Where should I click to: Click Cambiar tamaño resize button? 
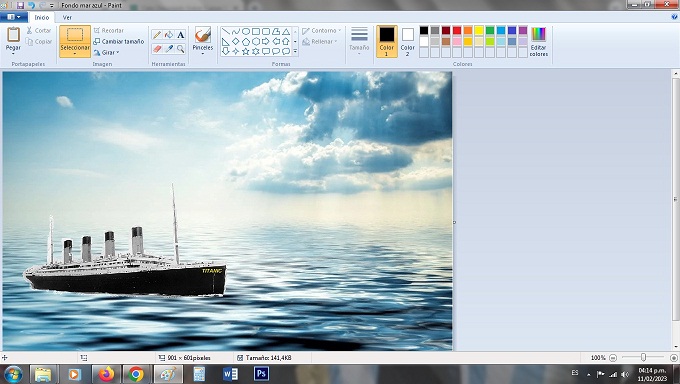pyautogui.click(x=118, y=42)
